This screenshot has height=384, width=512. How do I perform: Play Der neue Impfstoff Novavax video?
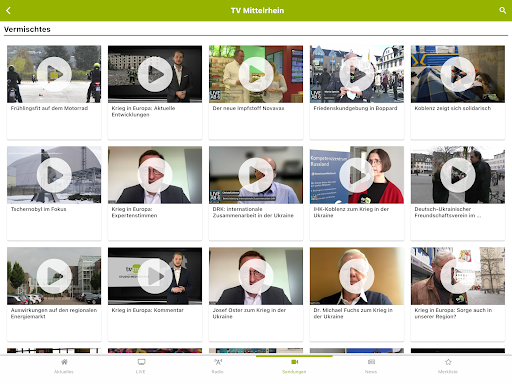[x=256, y=74]
